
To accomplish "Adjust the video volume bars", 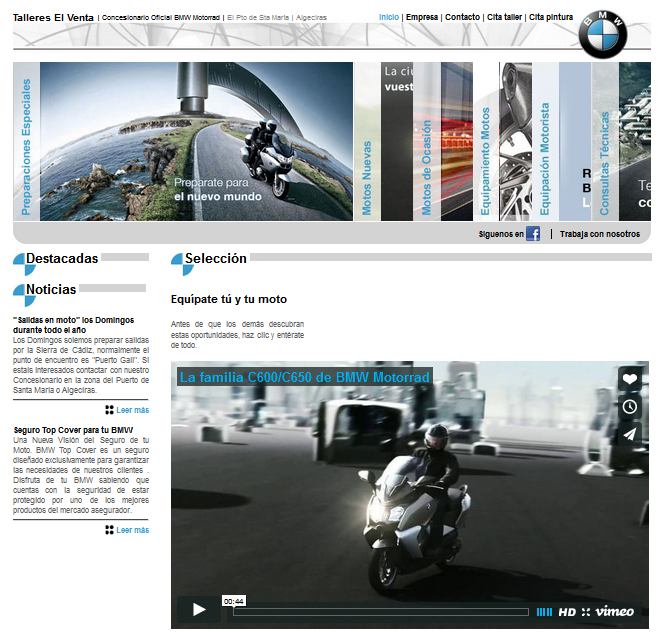I will [544, 612].
